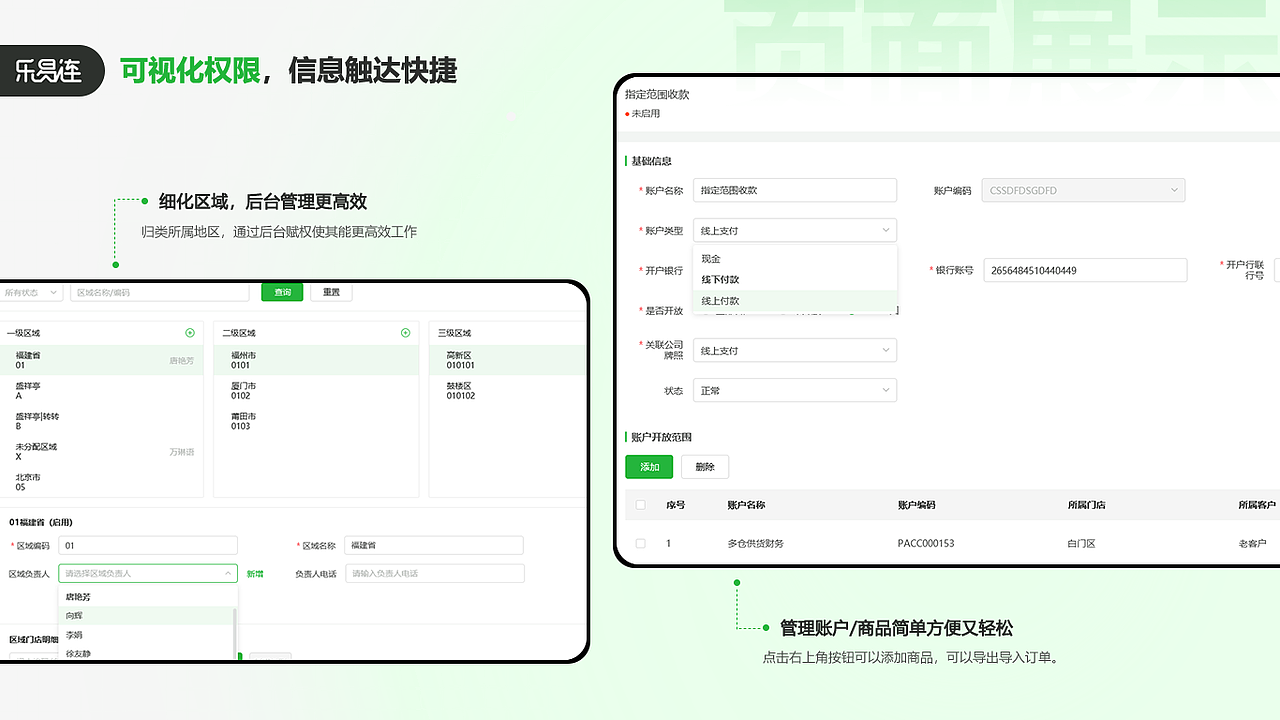Click the 银行账号 input field
This screenshot has height=720, width=1280.
tap(1085, 270)
